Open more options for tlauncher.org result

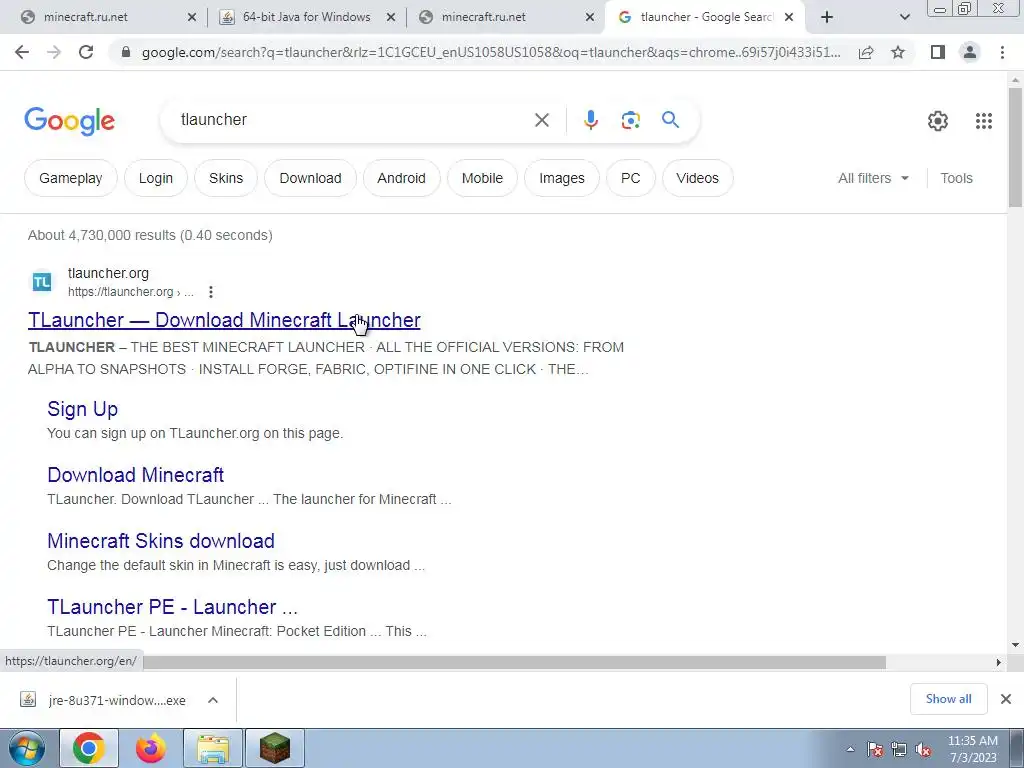tap(210, 292)
